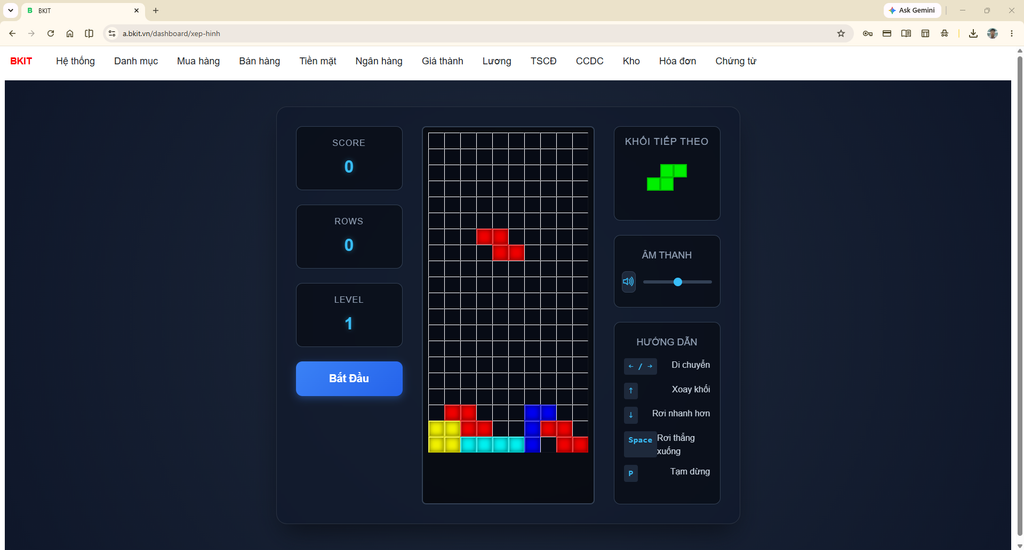Click the Space key hint
This screenshot has height=550, width=1024.
tap(640, 444)
